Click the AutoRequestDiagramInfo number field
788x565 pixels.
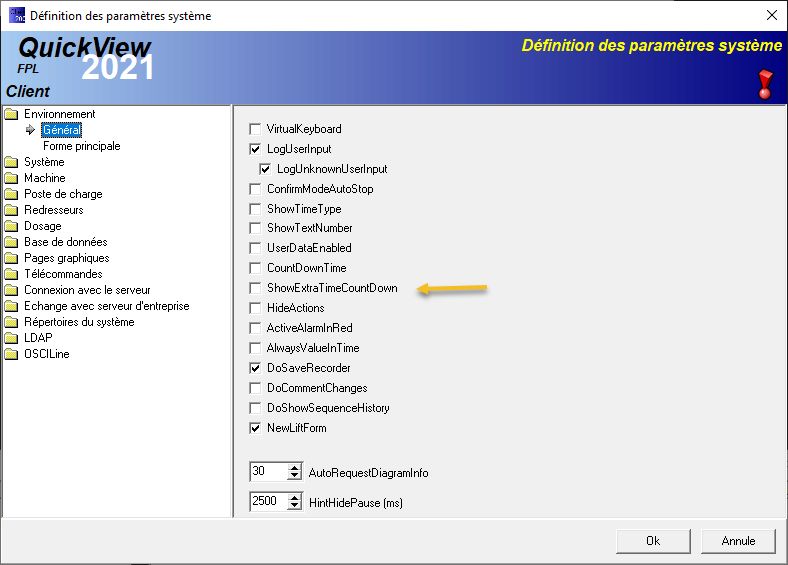(x=269, y=472)
